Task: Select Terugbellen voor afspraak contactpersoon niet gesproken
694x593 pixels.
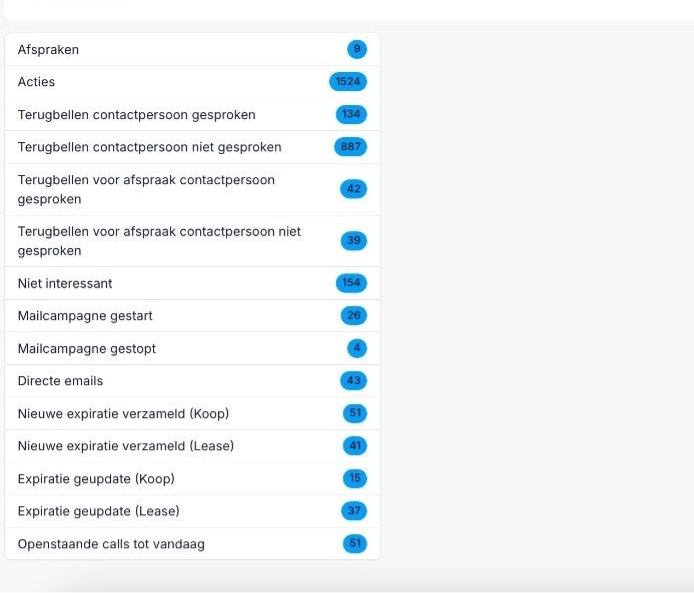Action: coord(159,241)
